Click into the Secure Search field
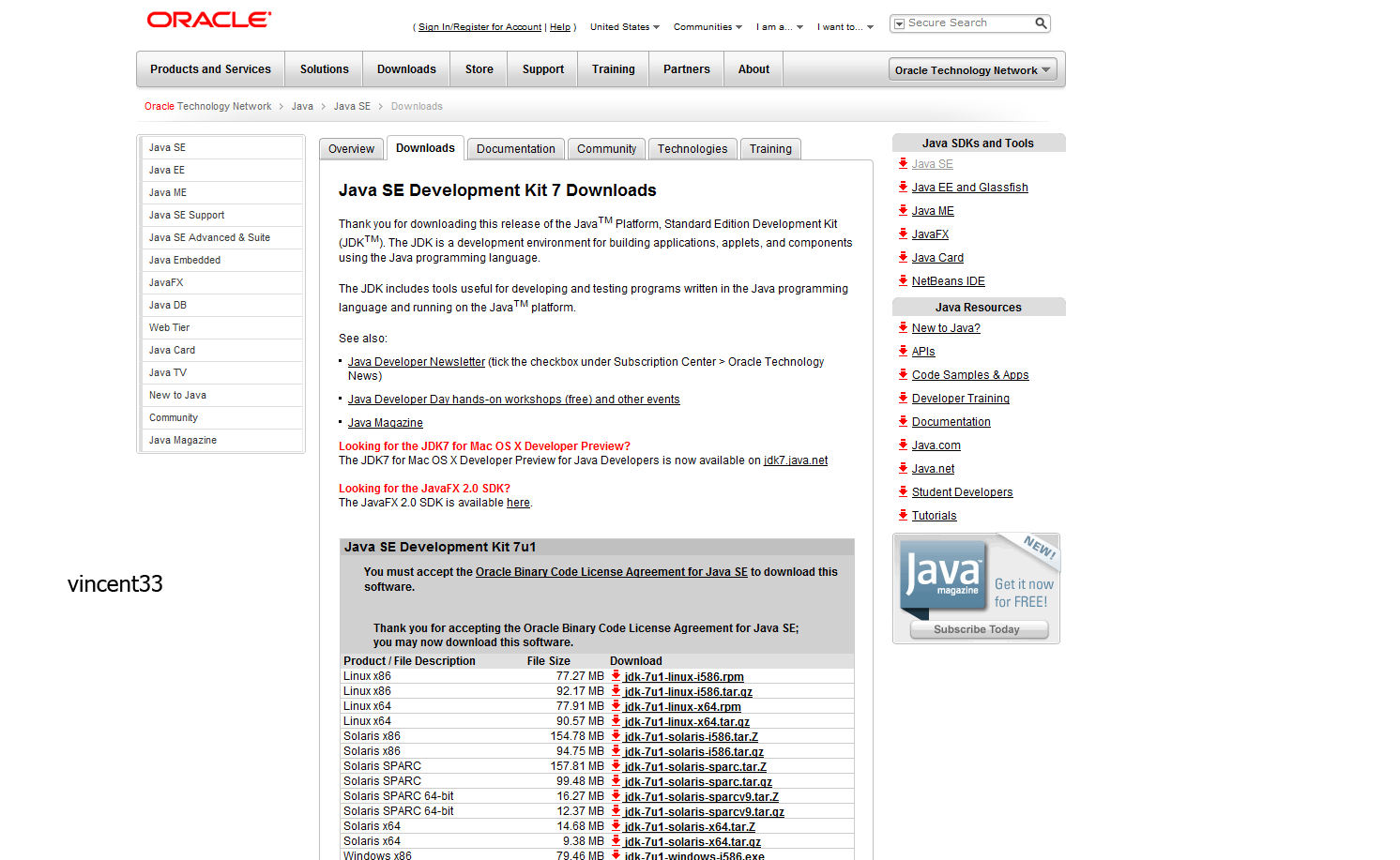The height and width of the screenshot is (860, 1400). click(968, 23)
